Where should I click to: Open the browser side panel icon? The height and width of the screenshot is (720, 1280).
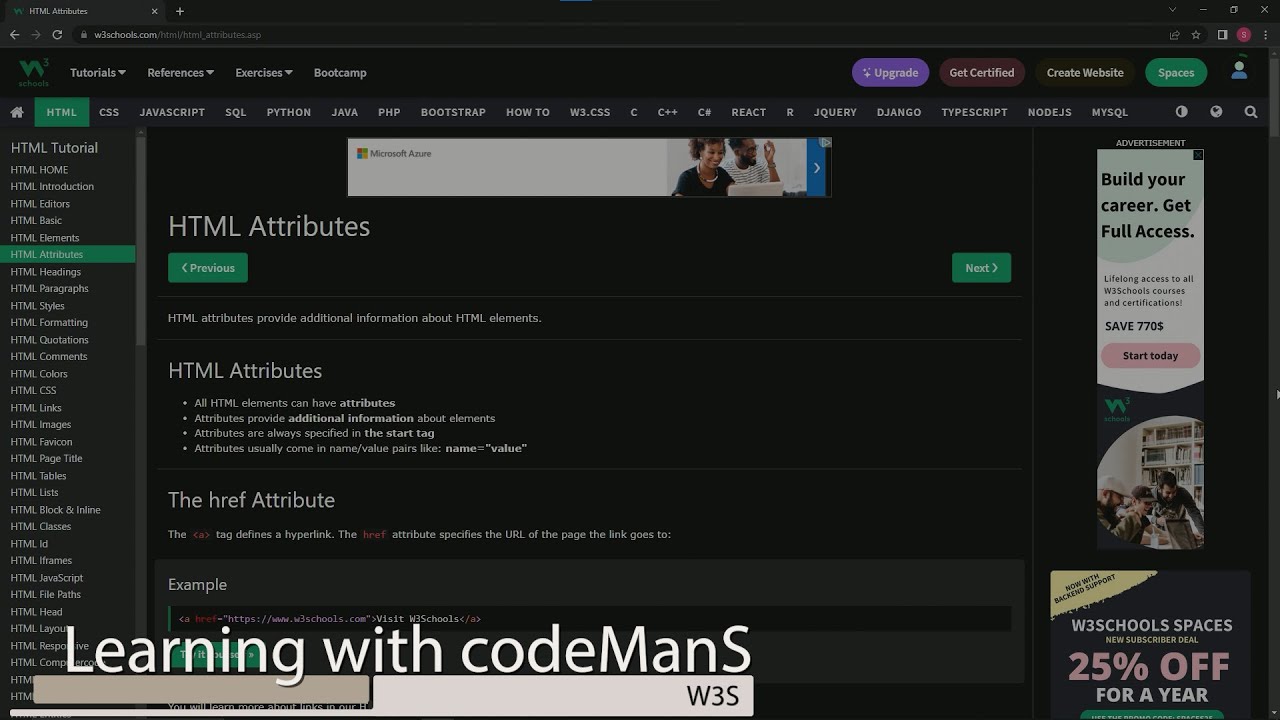[1222, 34]
